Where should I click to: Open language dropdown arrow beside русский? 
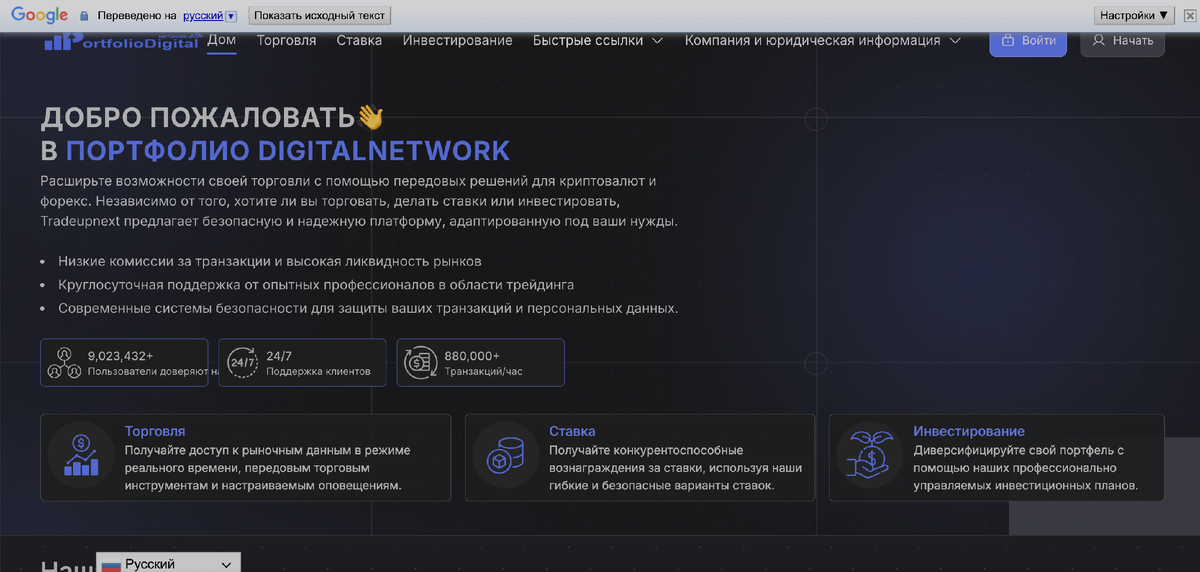[232, 16]
